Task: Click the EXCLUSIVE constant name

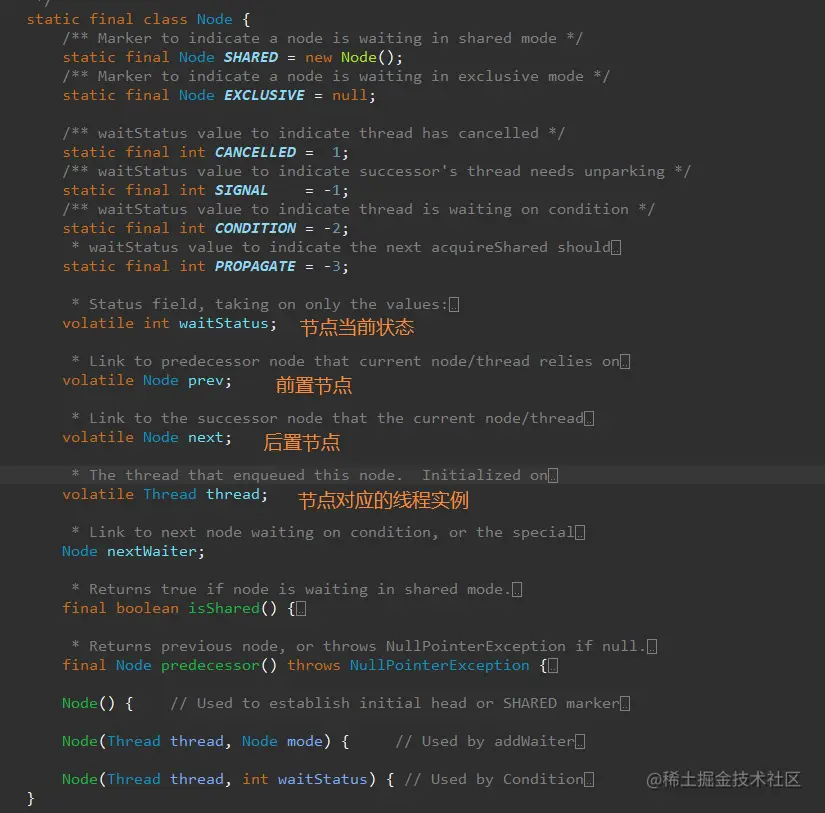Action: click(x=264, y=95)
